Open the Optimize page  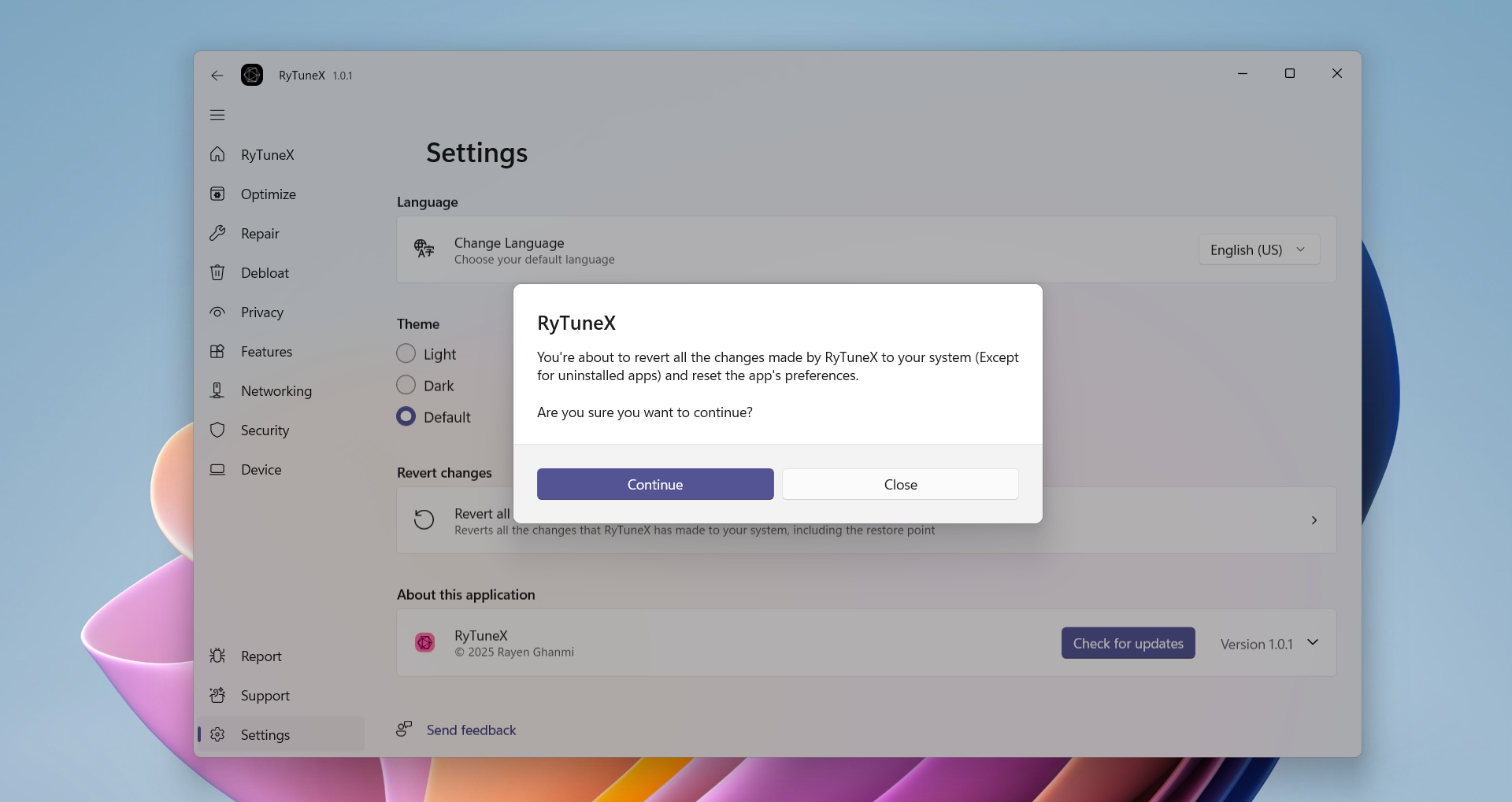(269, 194)
